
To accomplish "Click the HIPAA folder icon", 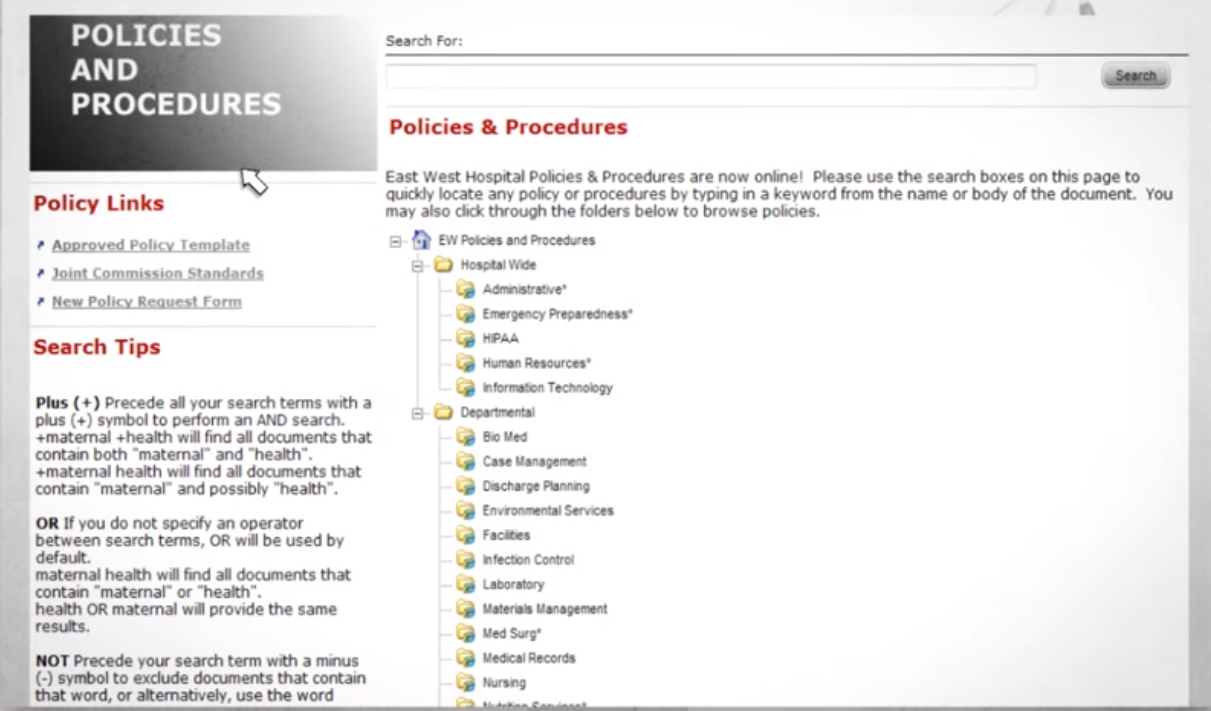I will 465,338.
